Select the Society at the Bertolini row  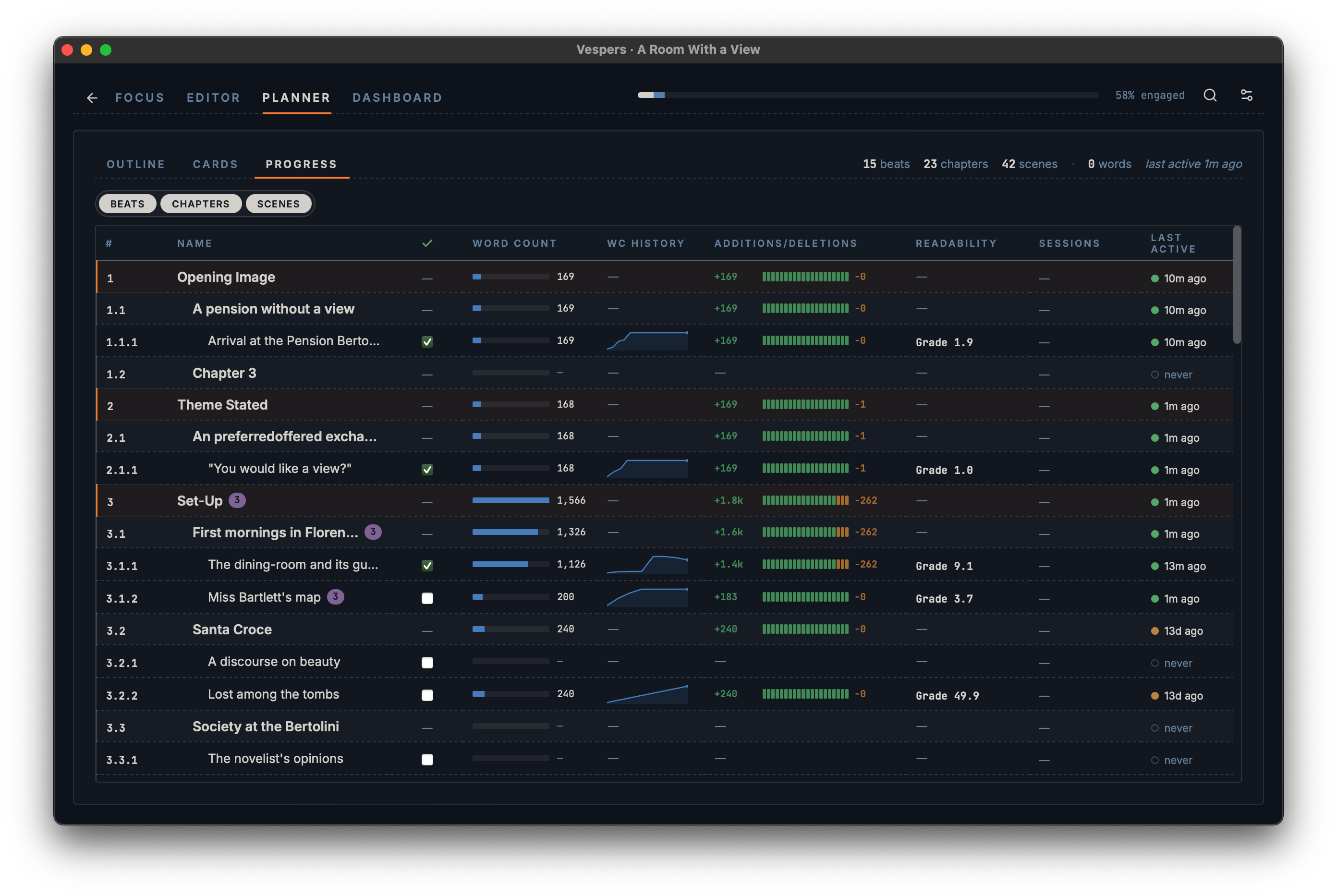coord(665,727)
